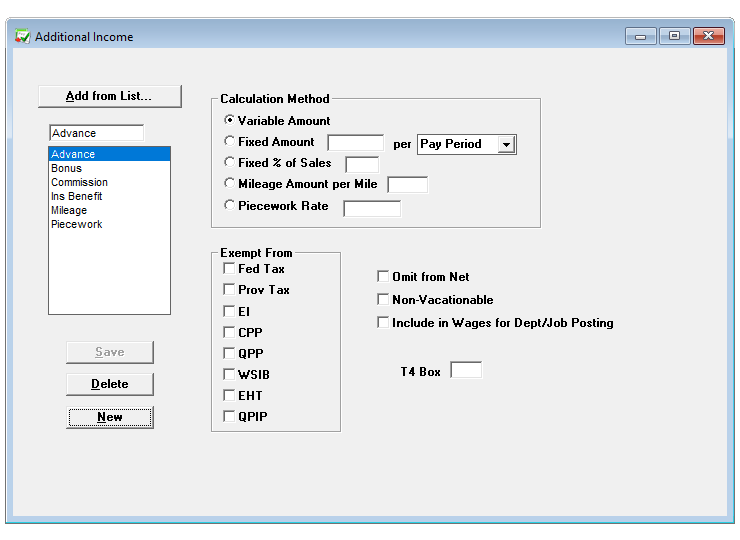The width and height of the screenshot is (740, 540).
Task: Create a New income item
Action: 110,417
